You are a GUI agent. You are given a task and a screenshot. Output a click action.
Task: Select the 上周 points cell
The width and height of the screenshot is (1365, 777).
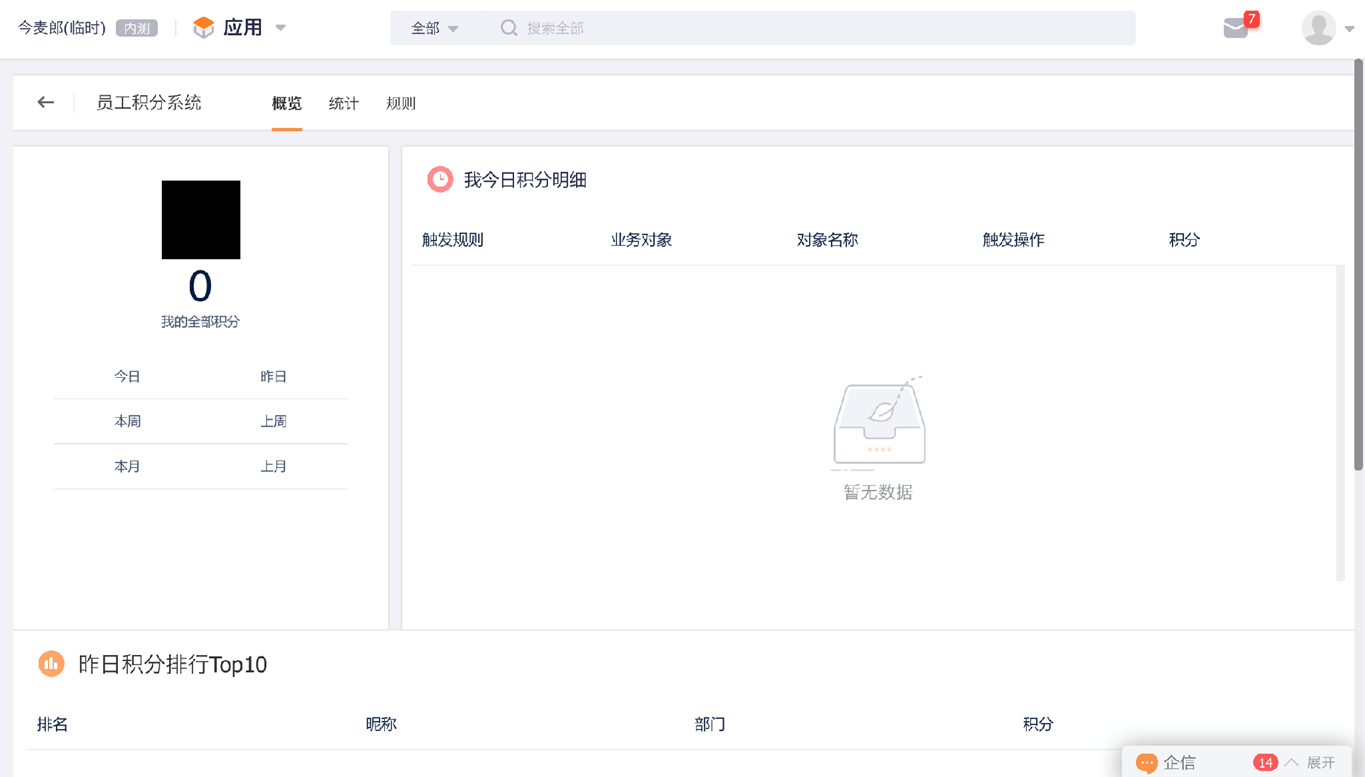274,421
